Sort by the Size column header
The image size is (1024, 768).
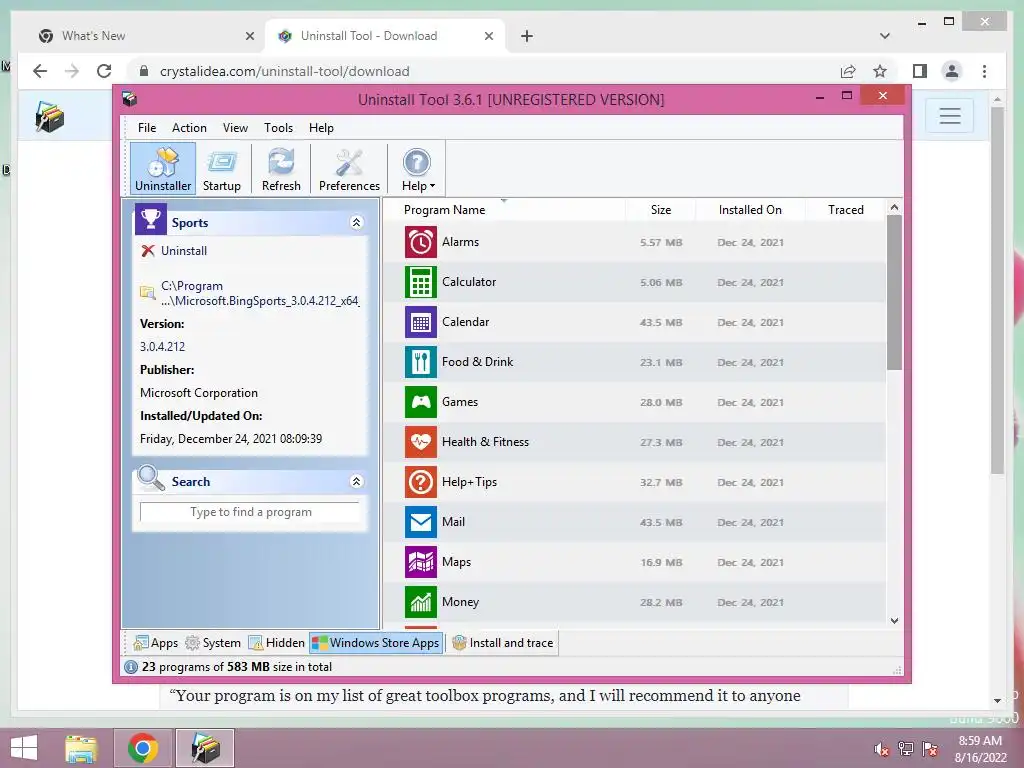click(x=661, y=210)
